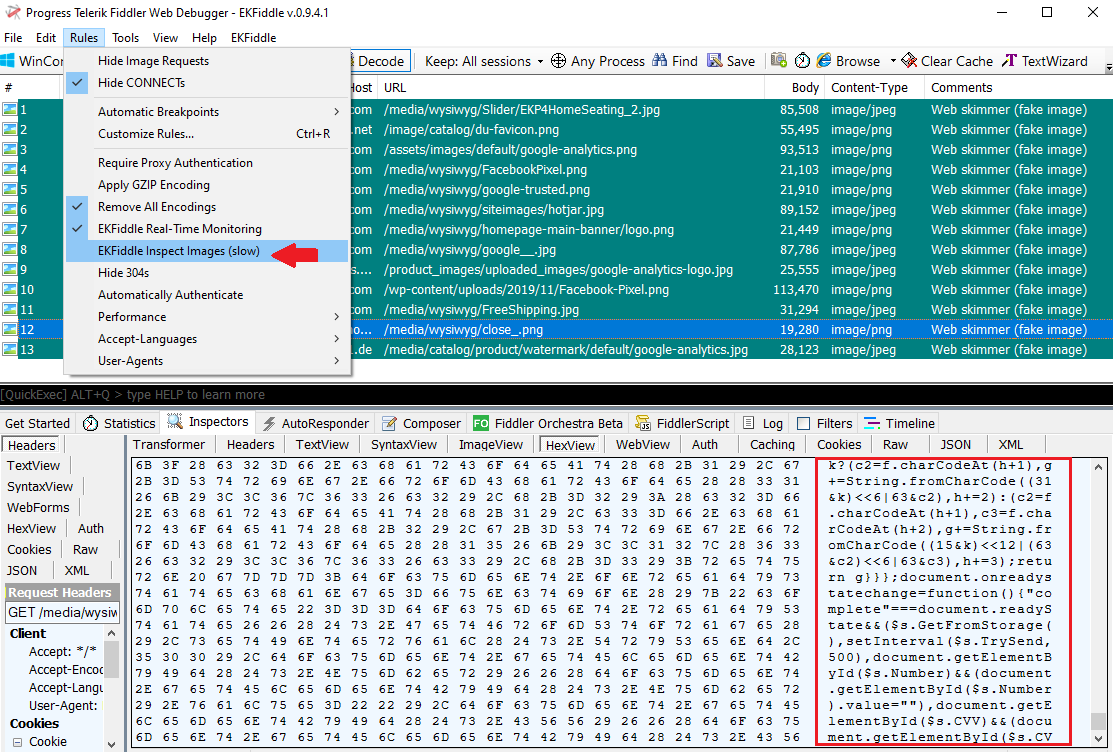The width and height of the screenshot is (1113, 752).
Task: Click the image icon of session 13
Action: coord(9,349)
